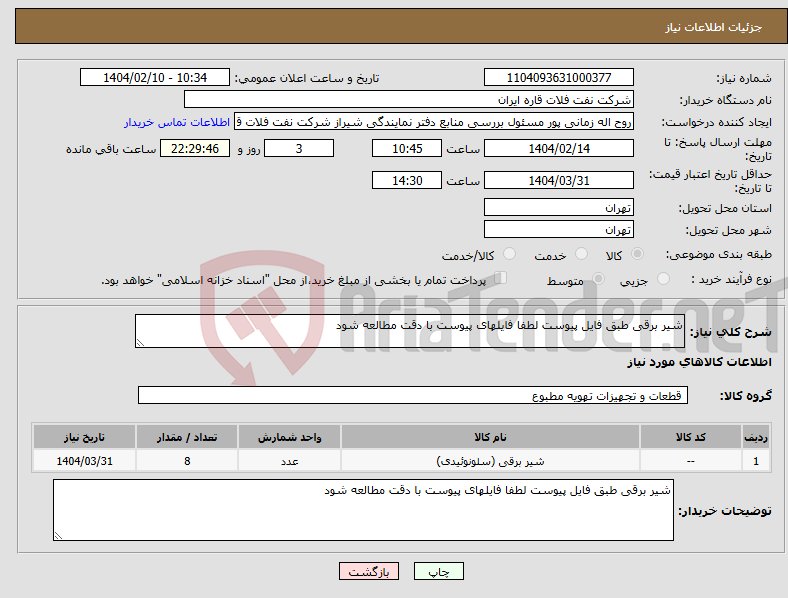
Task: Click the delivery city field تهران
Action: [x=558, y=229]
